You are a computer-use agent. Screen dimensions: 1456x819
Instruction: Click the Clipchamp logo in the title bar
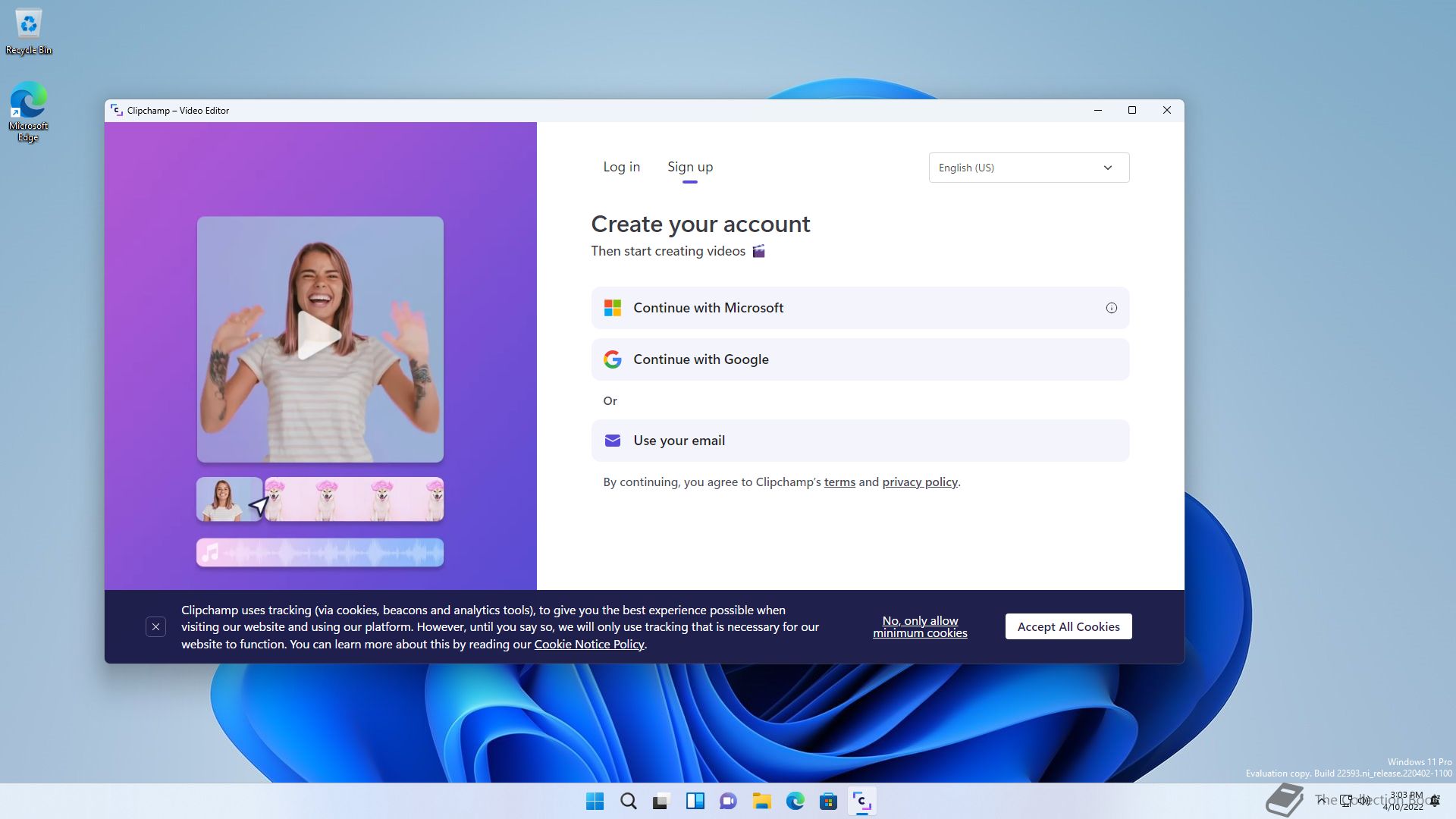point(117,110)
